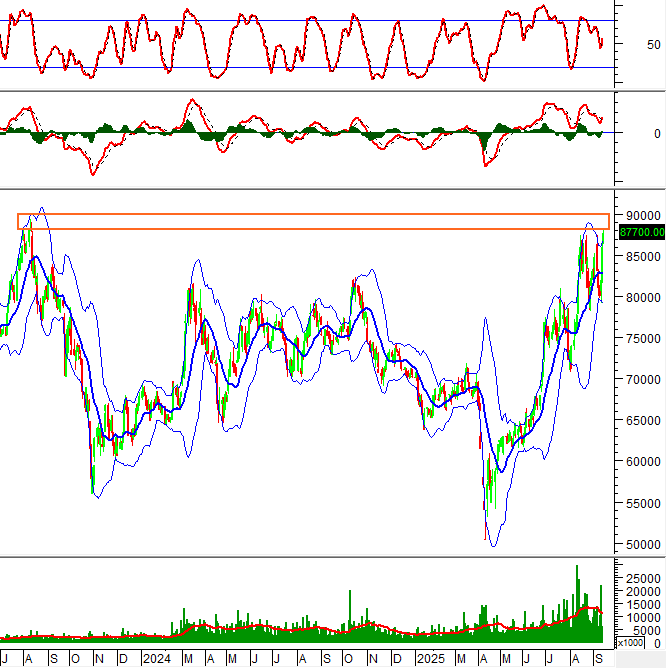Click the 55000 price axis label

(x=643, y=503)
